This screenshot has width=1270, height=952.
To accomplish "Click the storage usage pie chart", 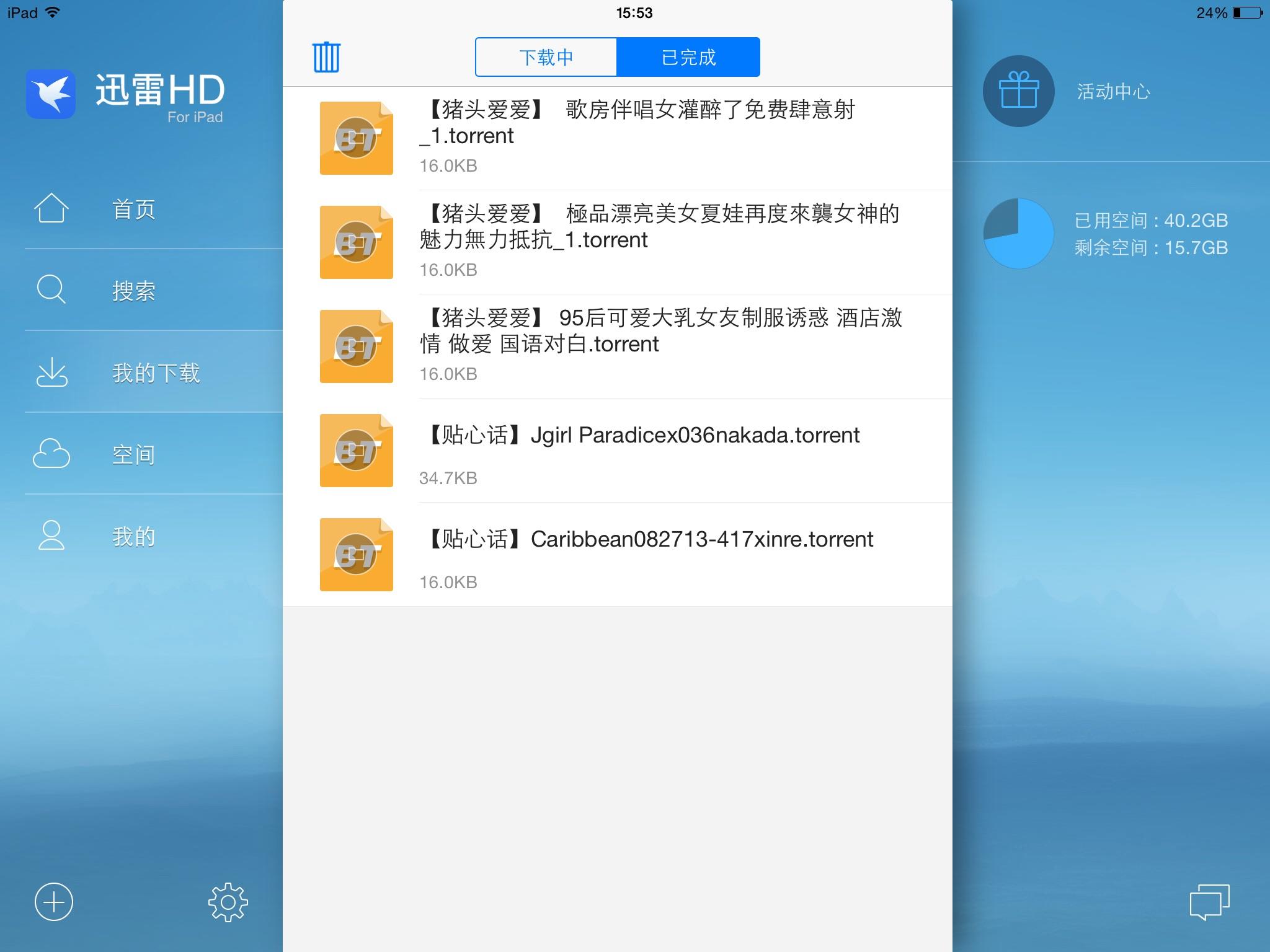I will (x=1018, y=234).
